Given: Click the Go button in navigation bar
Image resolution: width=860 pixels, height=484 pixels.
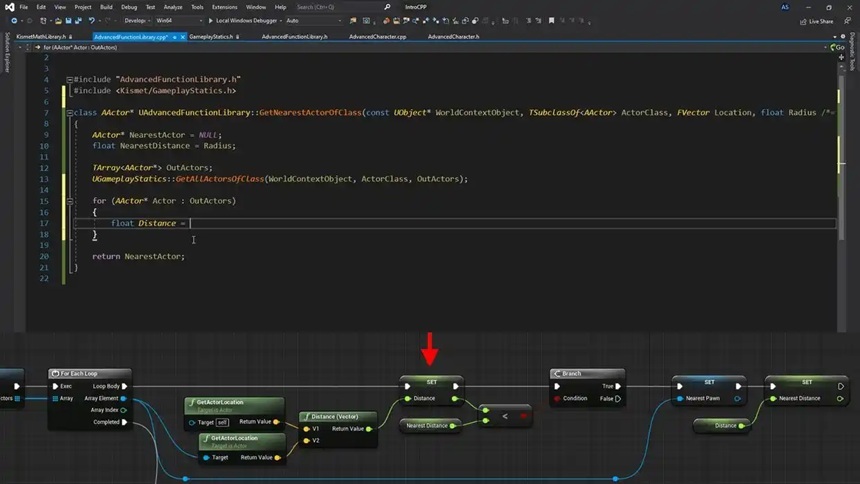Looking at the screenshot, I should coord(837,47).
